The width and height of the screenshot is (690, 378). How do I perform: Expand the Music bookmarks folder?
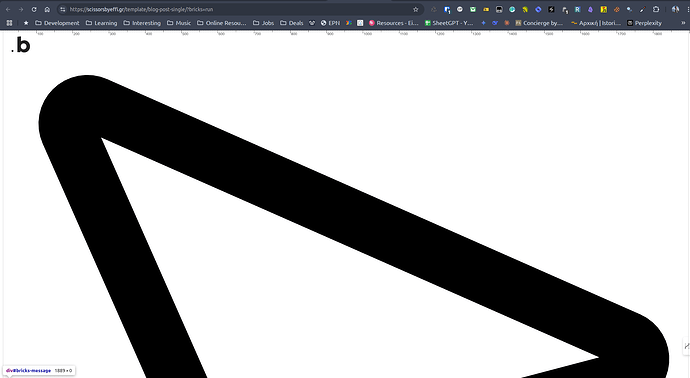tap(179, 23)
